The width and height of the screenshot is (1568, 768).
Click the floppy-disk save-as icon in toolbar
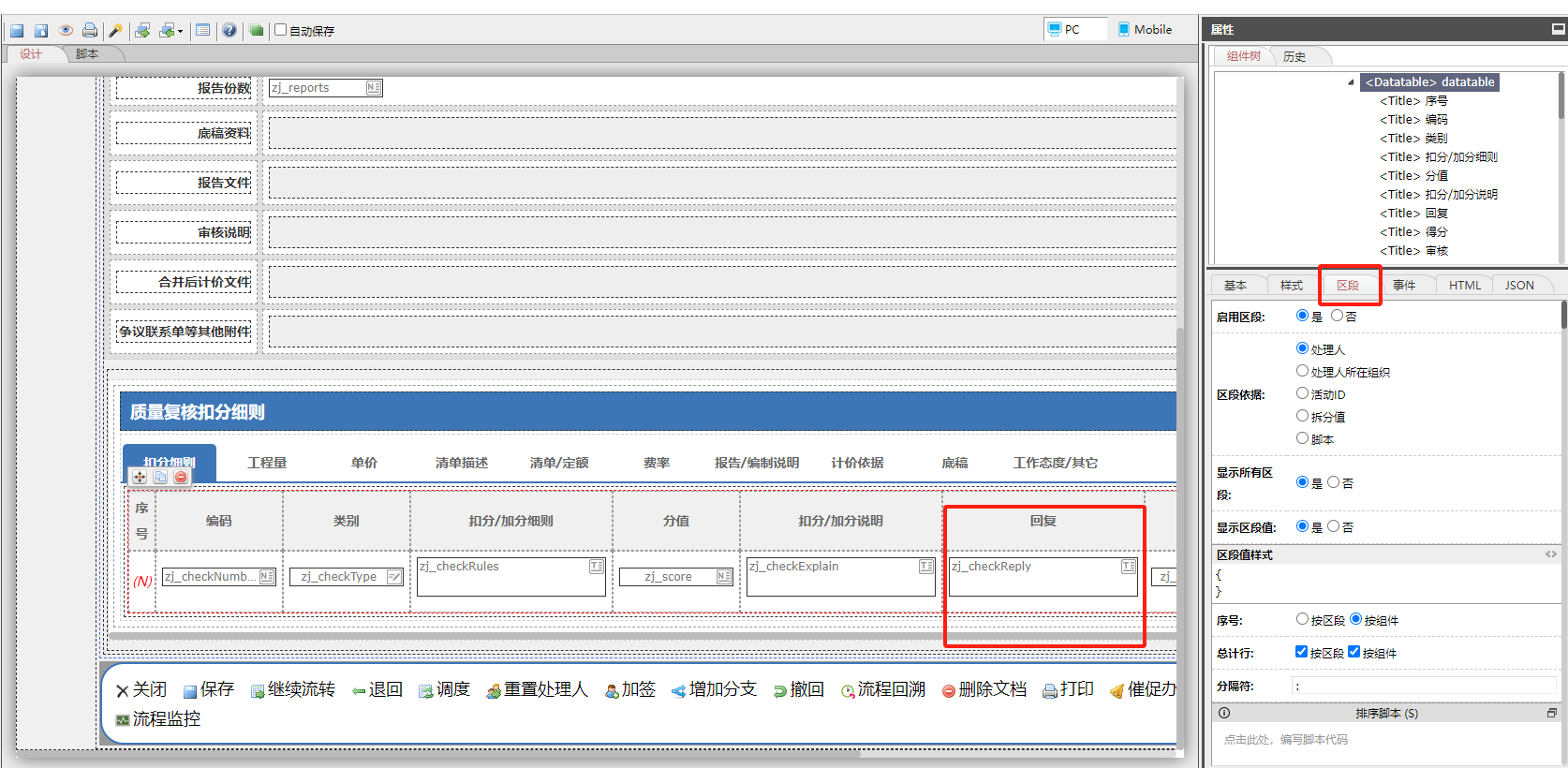point(41,31)
